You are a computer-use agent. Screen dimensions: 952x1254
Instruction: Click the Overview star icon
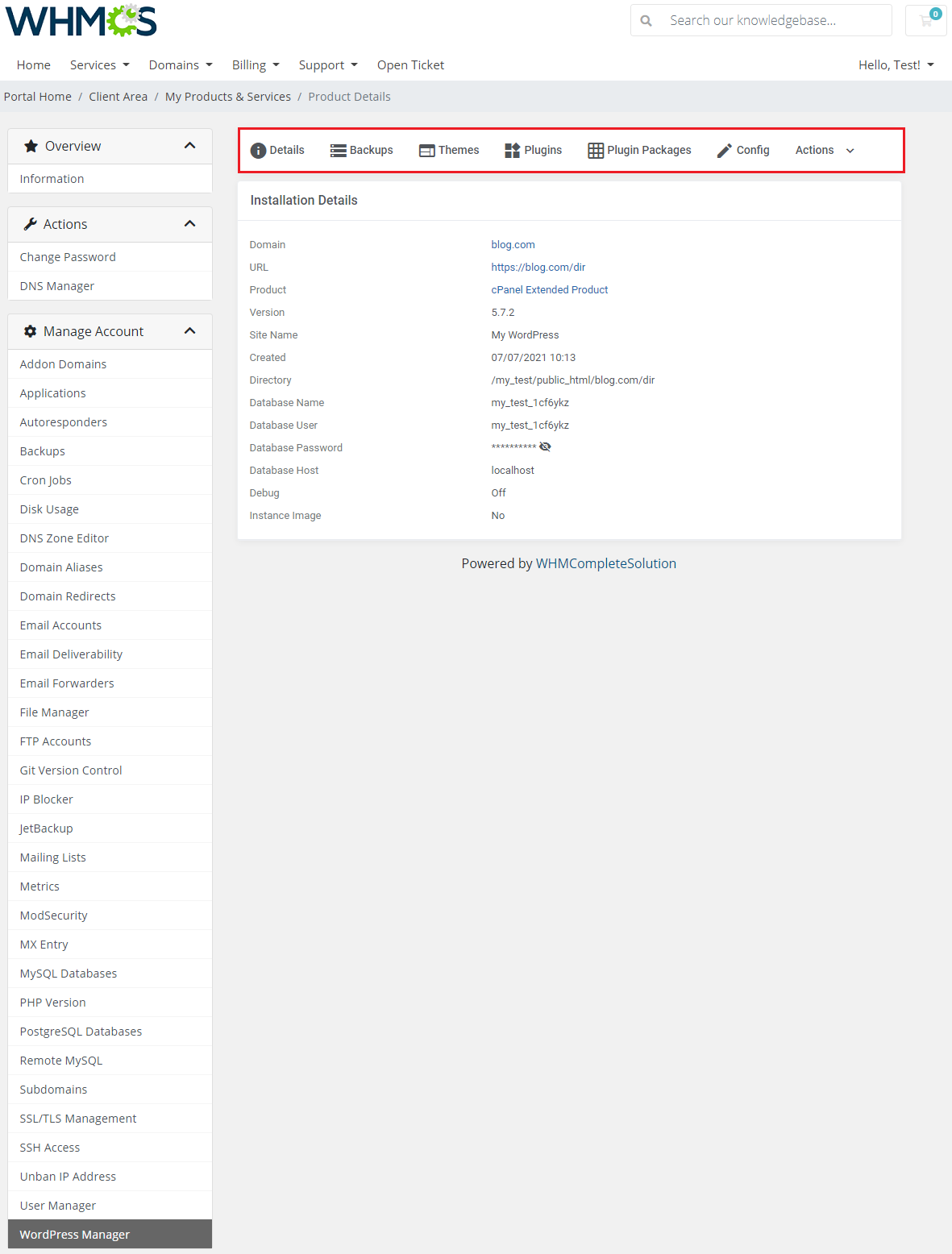(x=31, y=146)
